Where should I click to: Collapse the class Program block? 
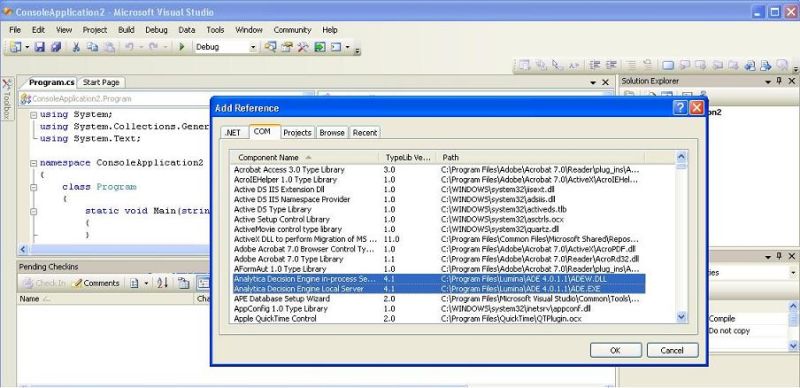(x=33, y=187)
